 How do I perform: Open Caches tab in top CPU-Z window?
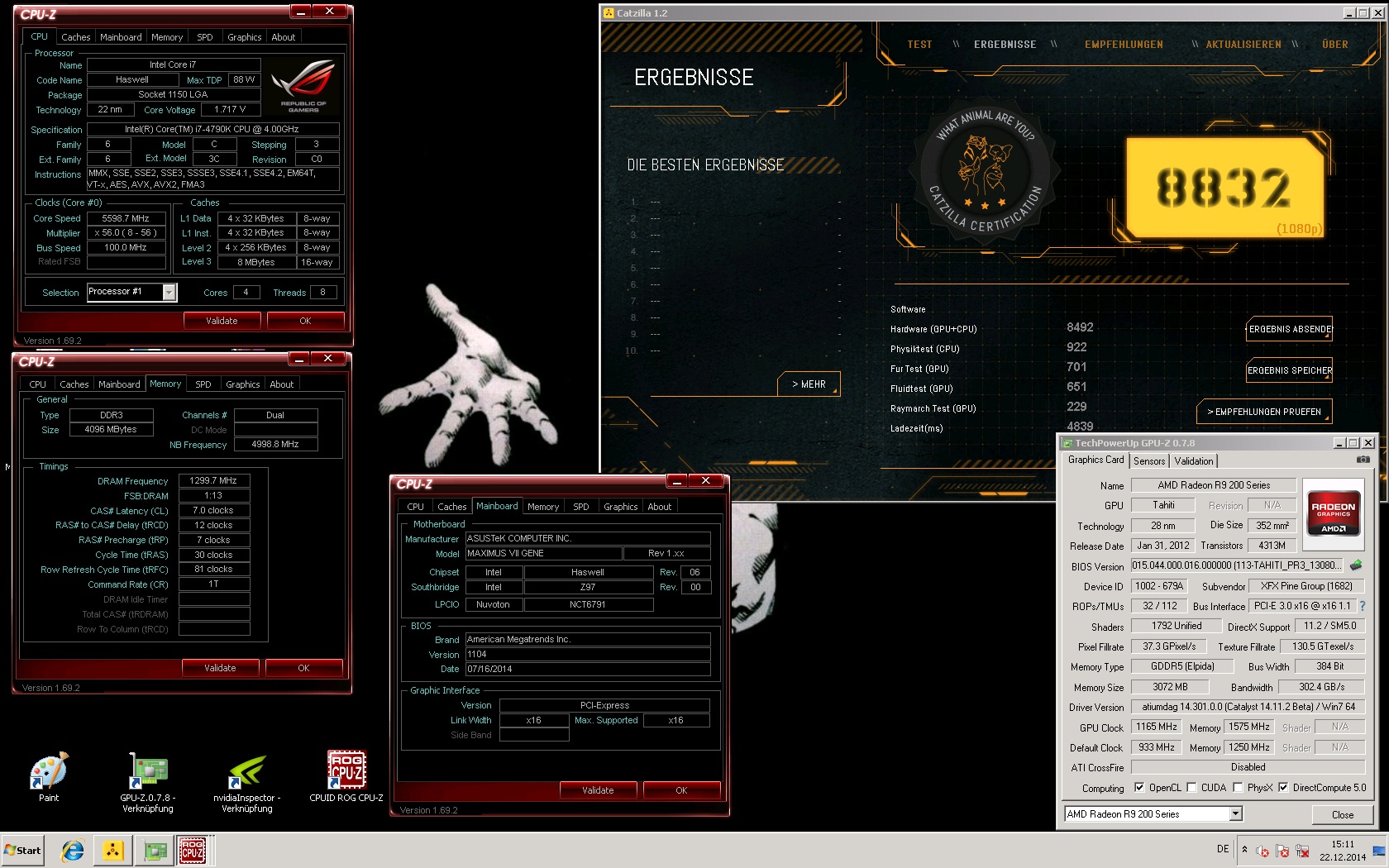tap(75, 37)
